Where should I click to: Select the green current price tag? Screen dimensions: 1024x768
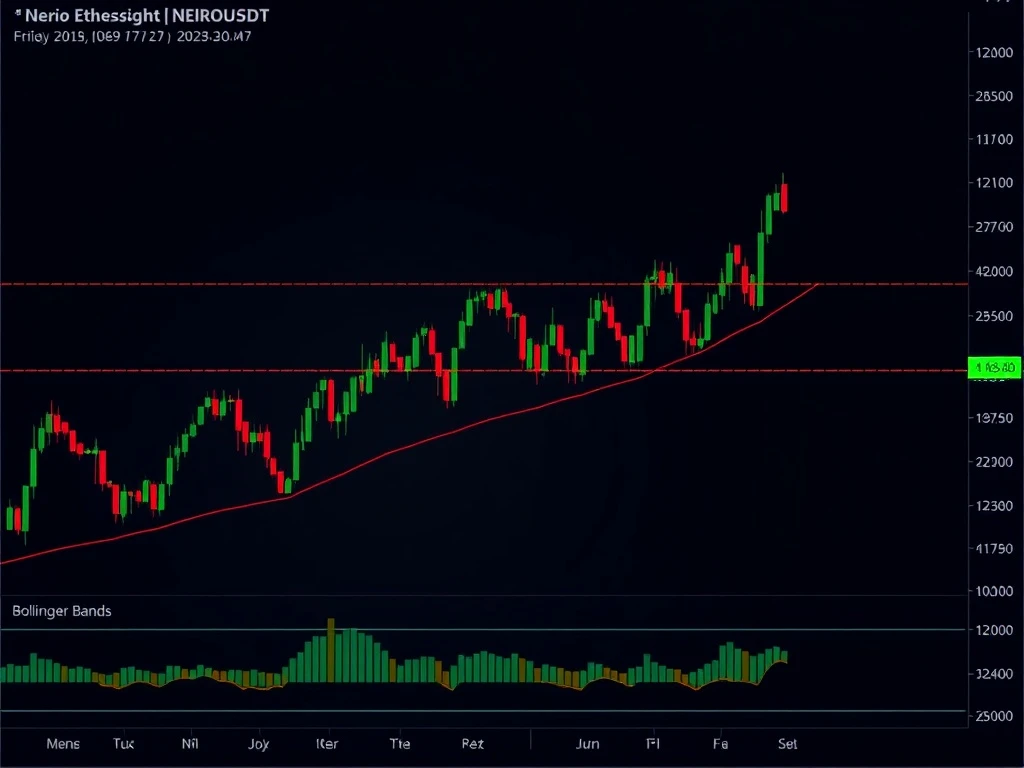point(995,368)
